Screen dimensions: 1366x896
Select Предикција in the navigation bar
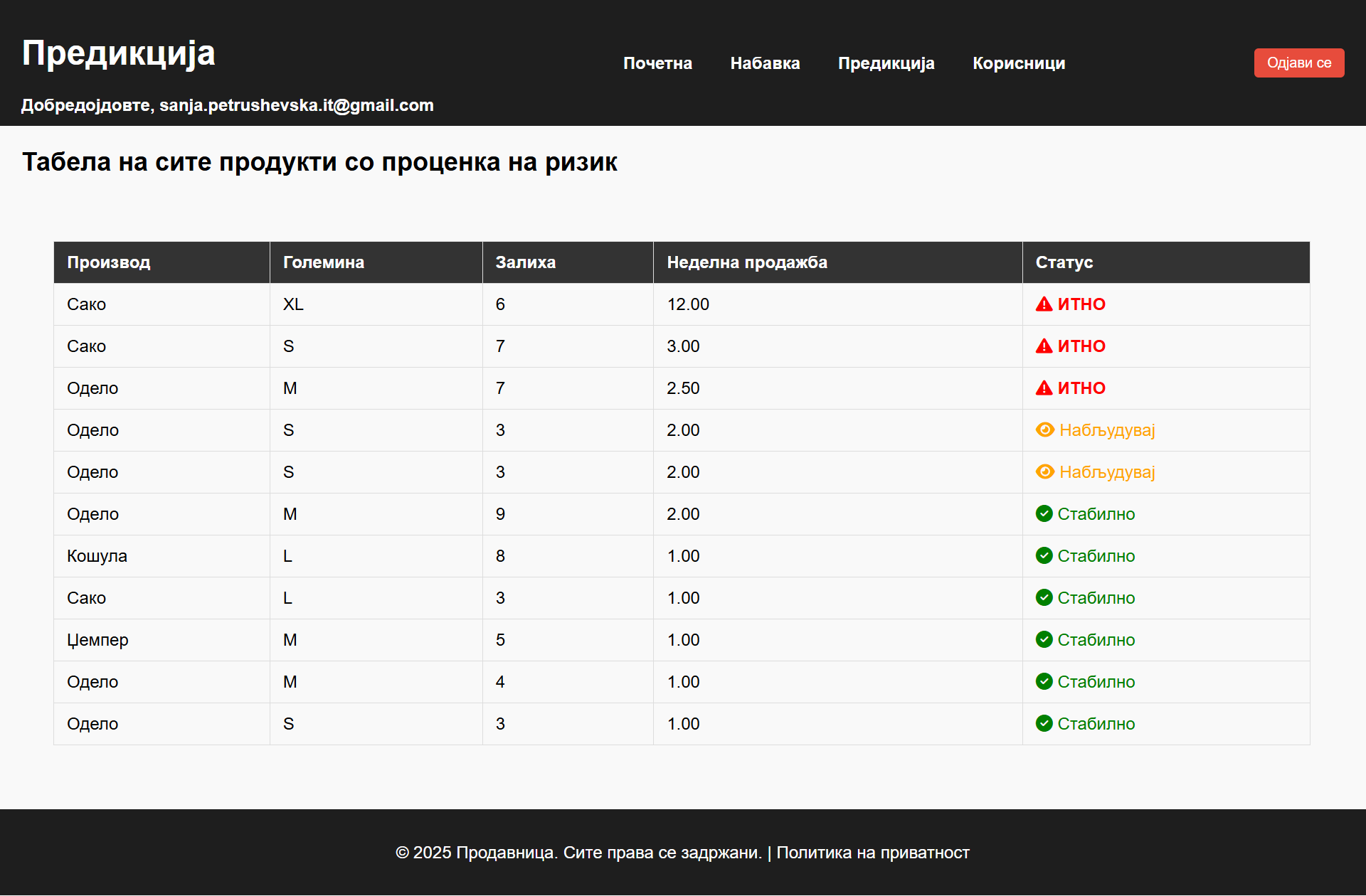point(886,63)
